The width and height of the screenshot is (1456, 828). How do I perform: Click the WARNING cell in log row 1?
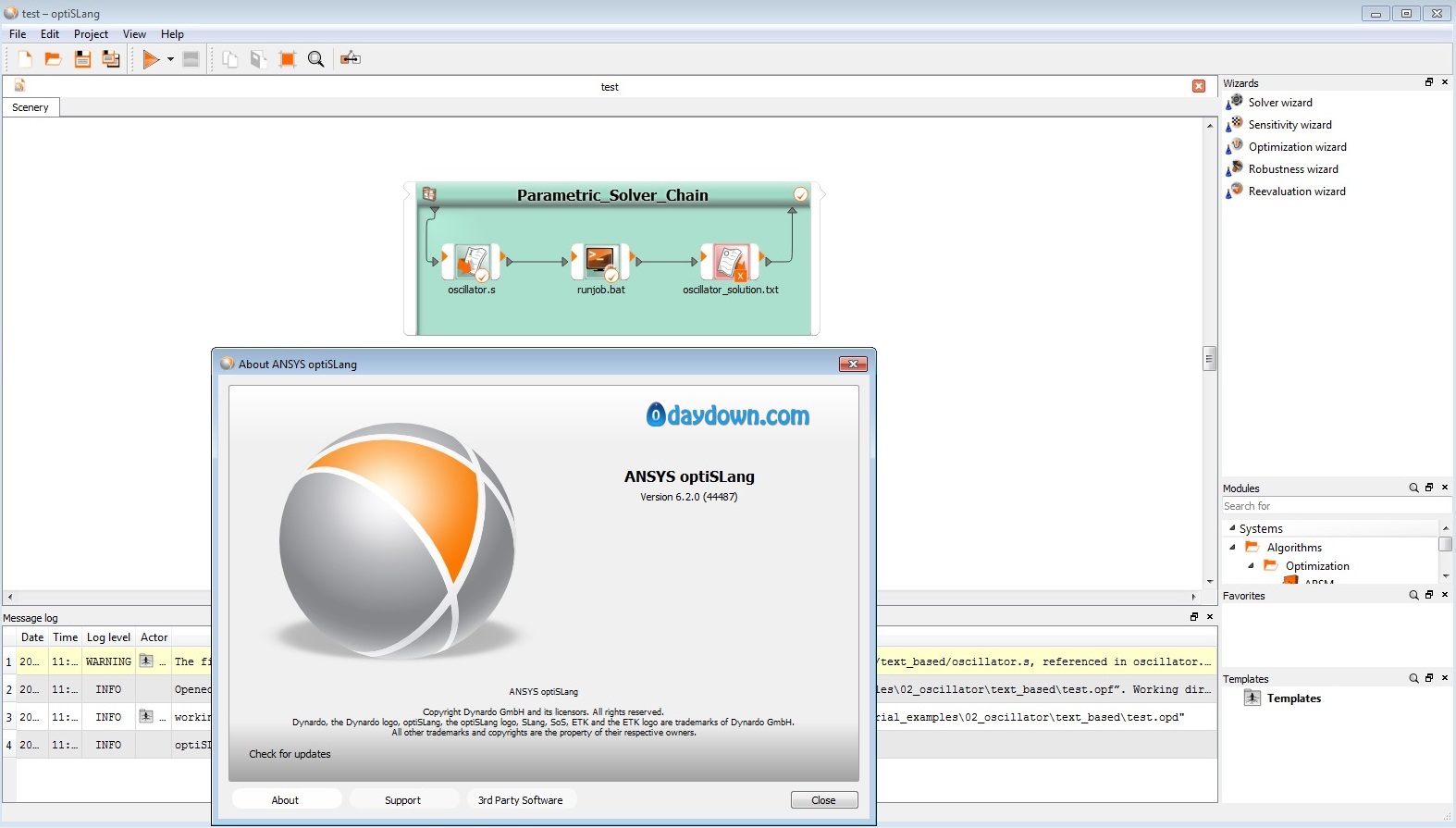pyautogui.click(x=108, y=661)
